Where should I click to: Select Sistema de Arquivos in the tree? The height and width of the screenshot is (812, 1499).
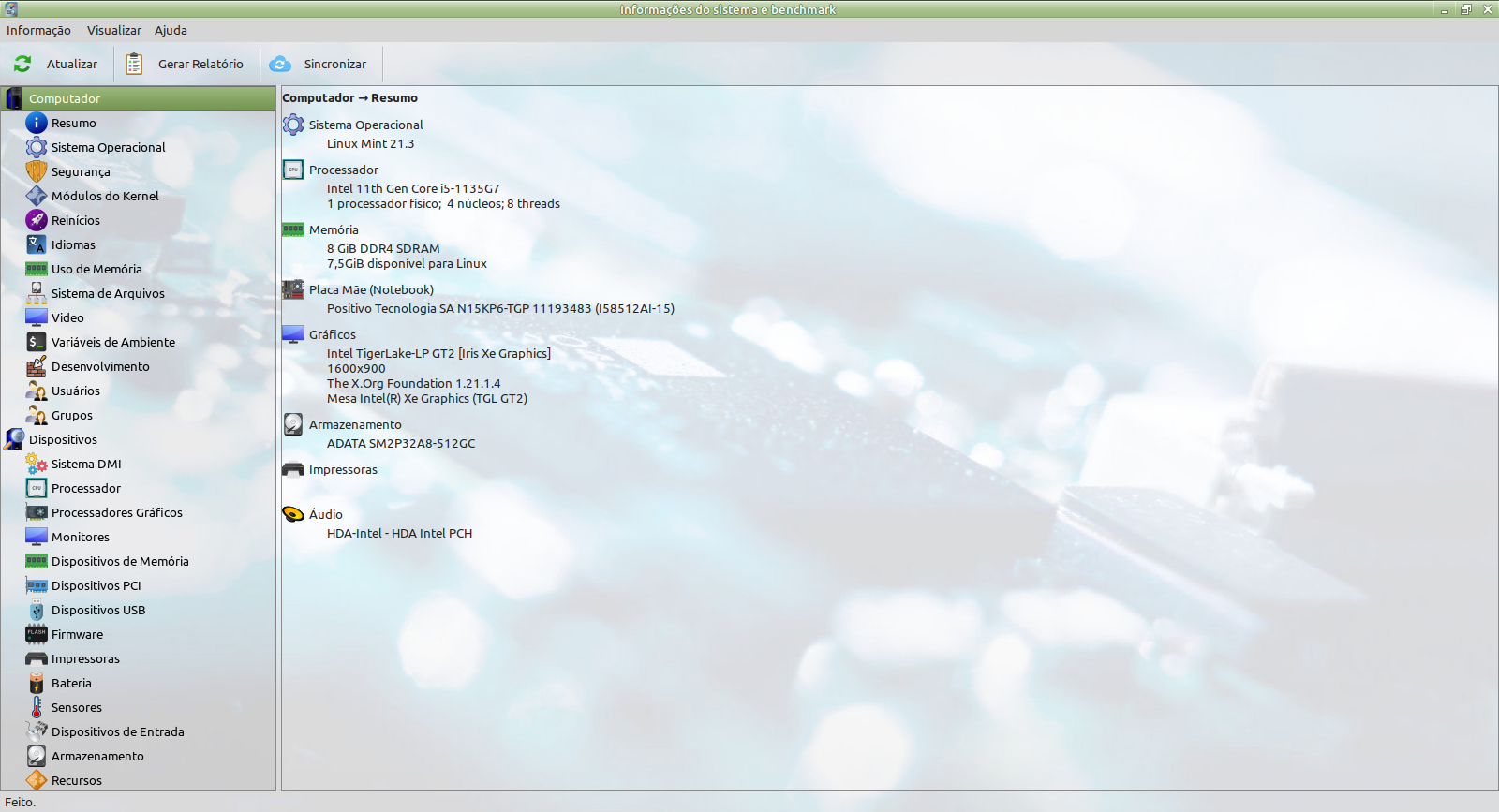point(108,293)
